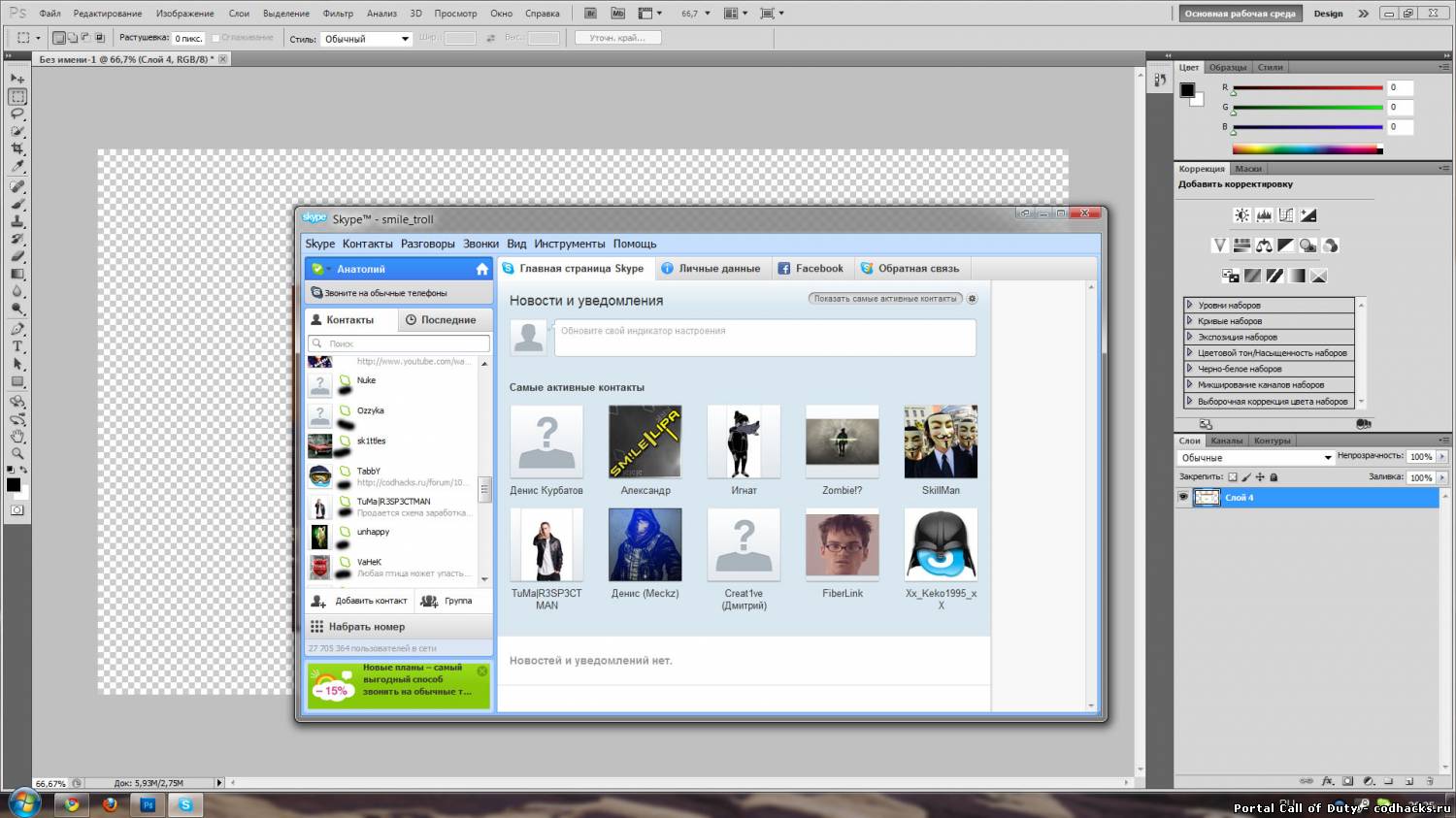This screenshot has width=1456, height=818.
Task: Open Mini Bridge (Mb) from top bar
Action: 618,14
